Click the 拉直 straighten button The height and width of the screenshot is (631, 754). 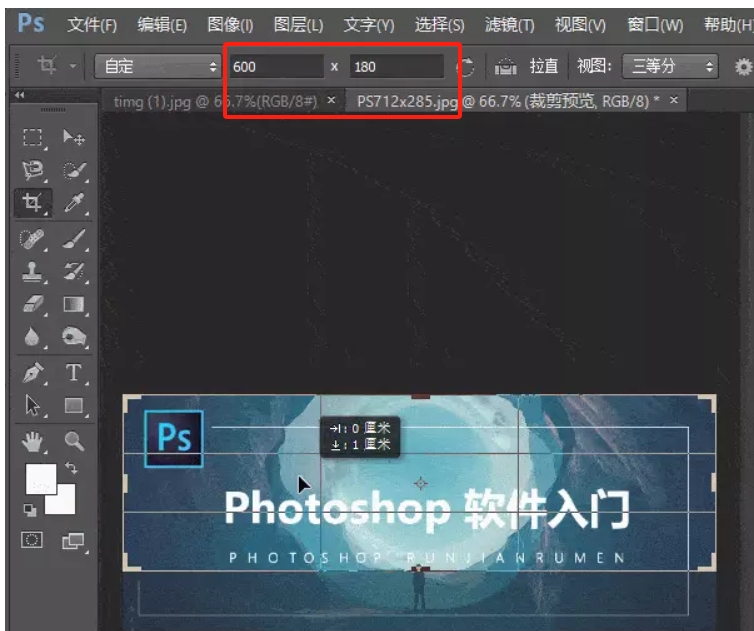click(527, 66)
